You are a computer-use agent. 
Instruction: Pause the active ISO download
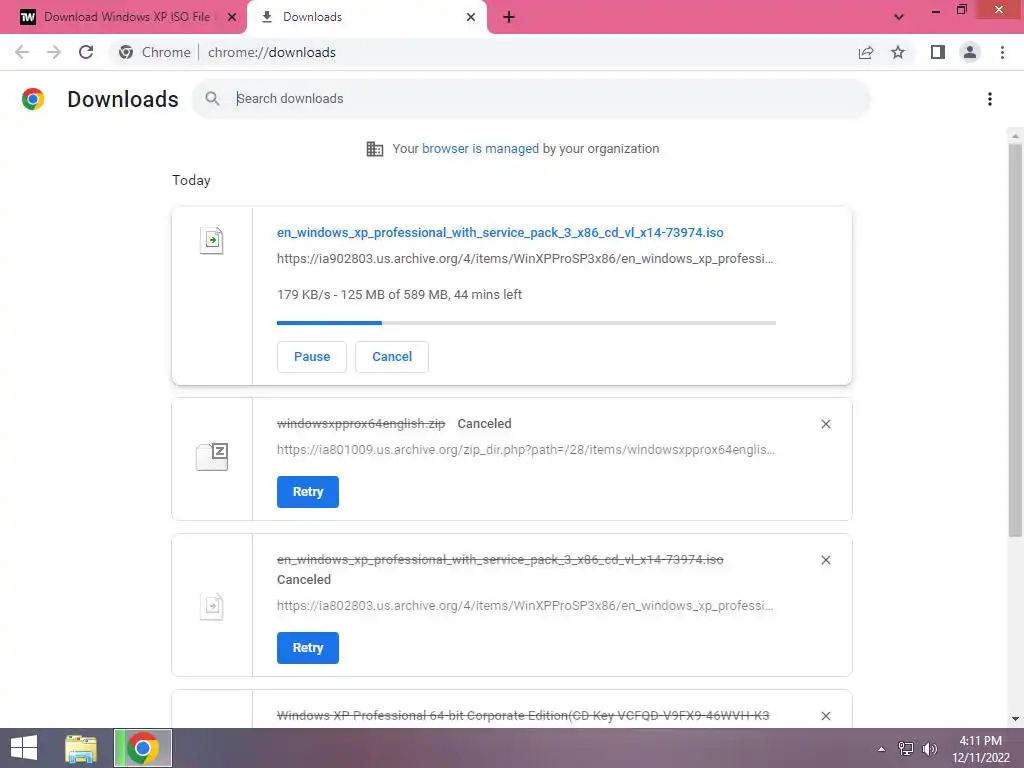(x=312, y=357)
